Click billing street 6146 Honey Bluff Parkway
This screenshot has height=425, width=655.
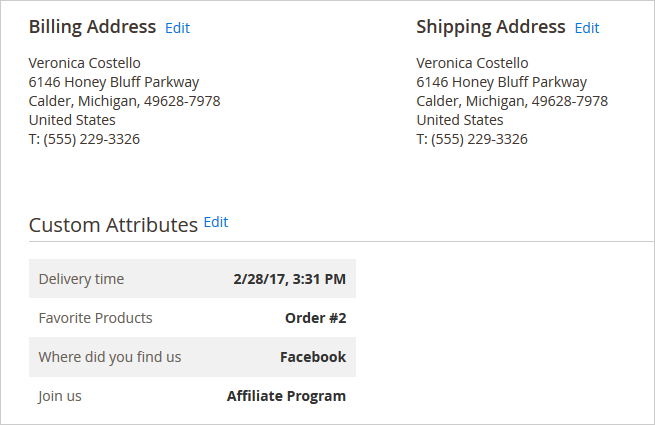[114, 82]
